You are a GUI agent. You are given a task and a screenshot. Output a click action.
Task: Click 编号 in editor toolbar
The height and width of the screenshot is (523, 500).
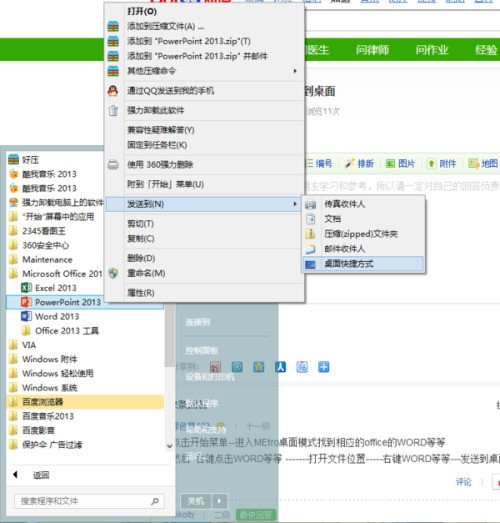tap(324, 163)
